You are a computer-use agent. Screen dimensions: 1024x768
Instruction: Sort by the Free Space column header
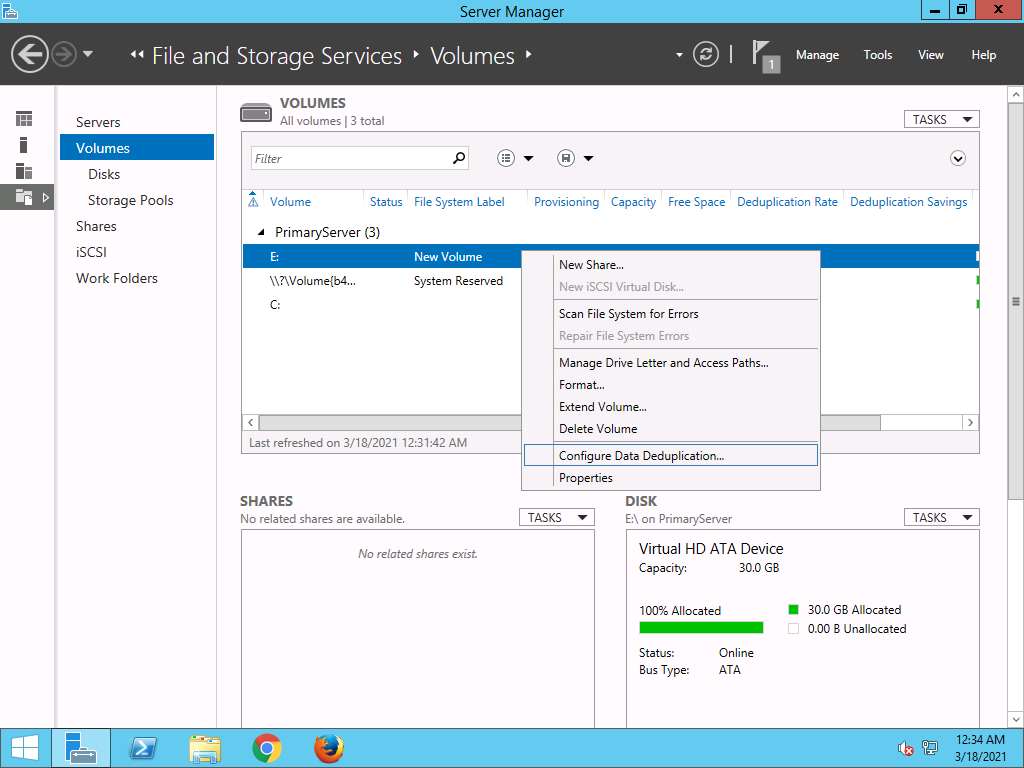pyautogui.click(x=696, y=202)
